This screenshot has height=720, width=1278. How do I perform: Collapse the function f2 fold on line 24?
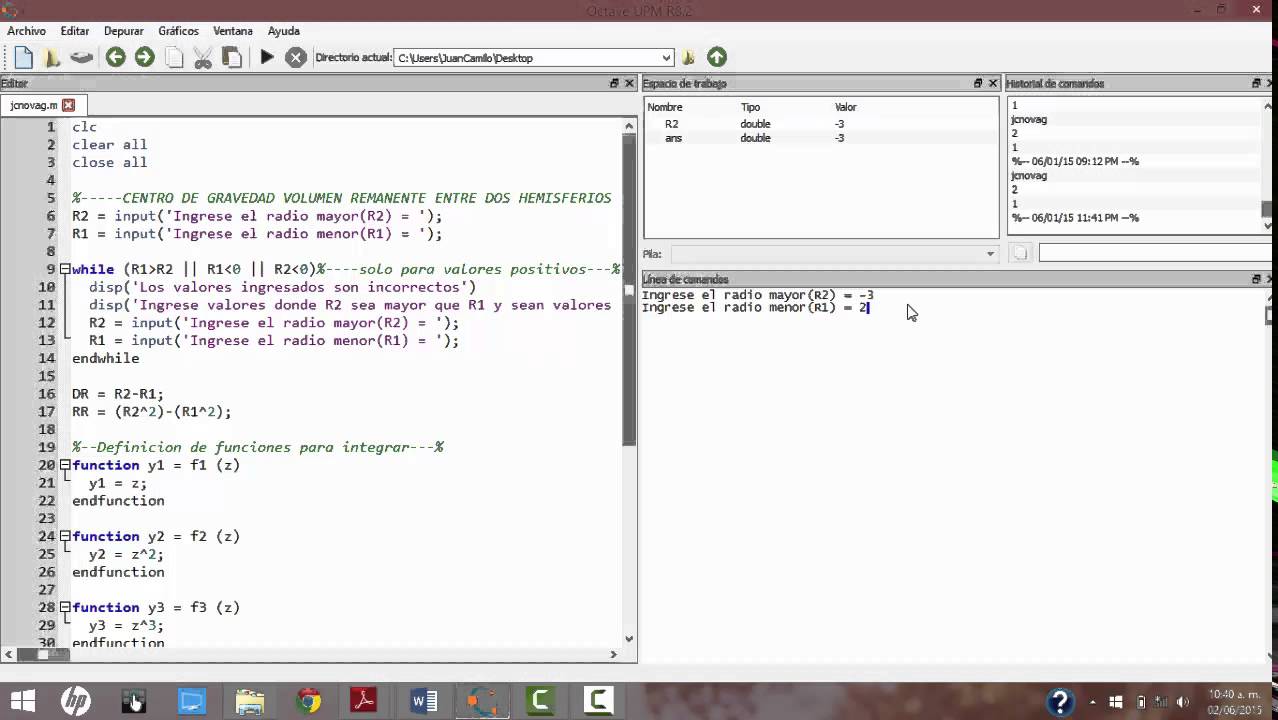coord(65,537)
